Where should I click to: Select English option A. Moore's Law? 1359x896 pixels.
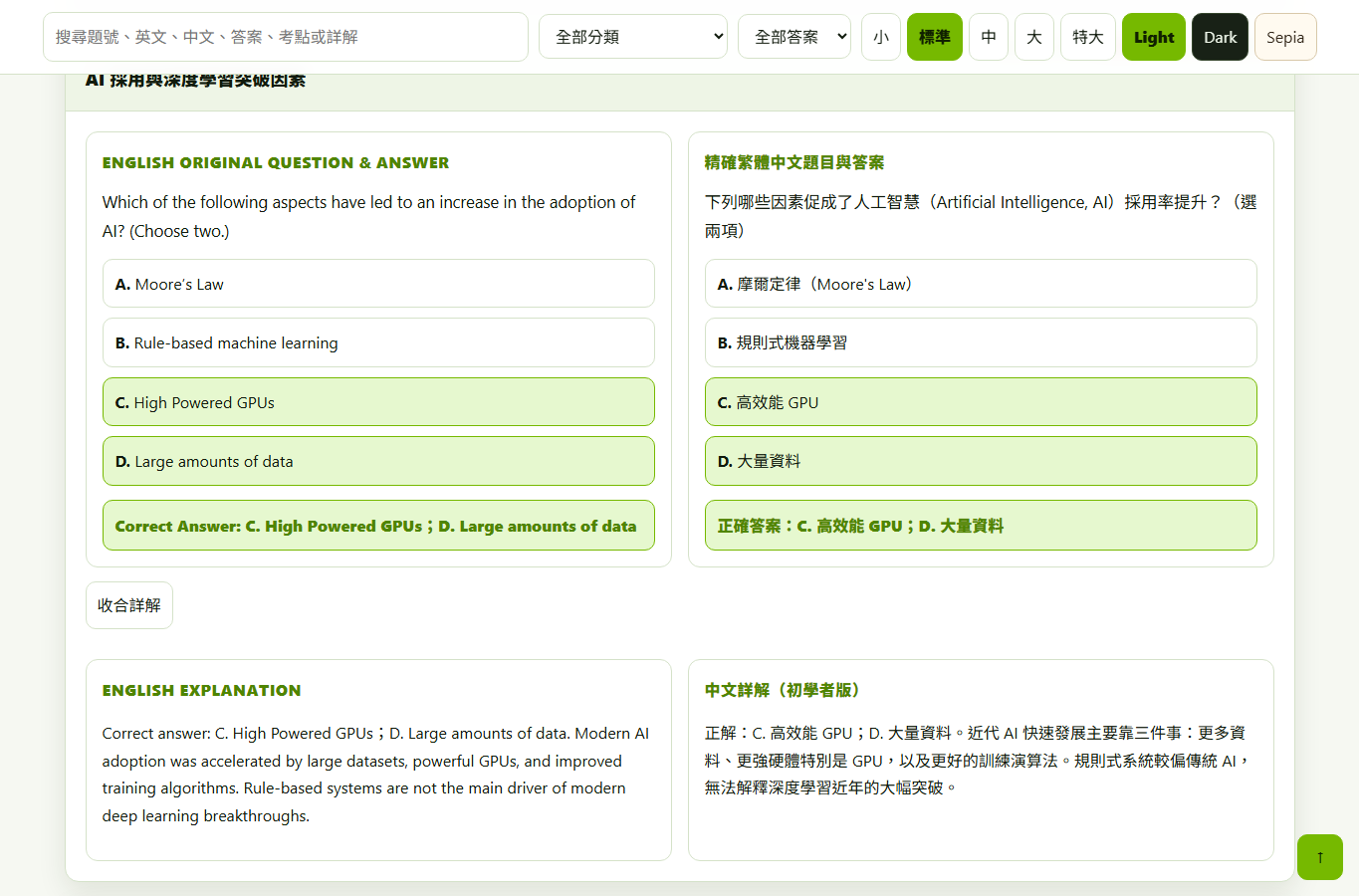pyautogui.click(x=378, y=284)
